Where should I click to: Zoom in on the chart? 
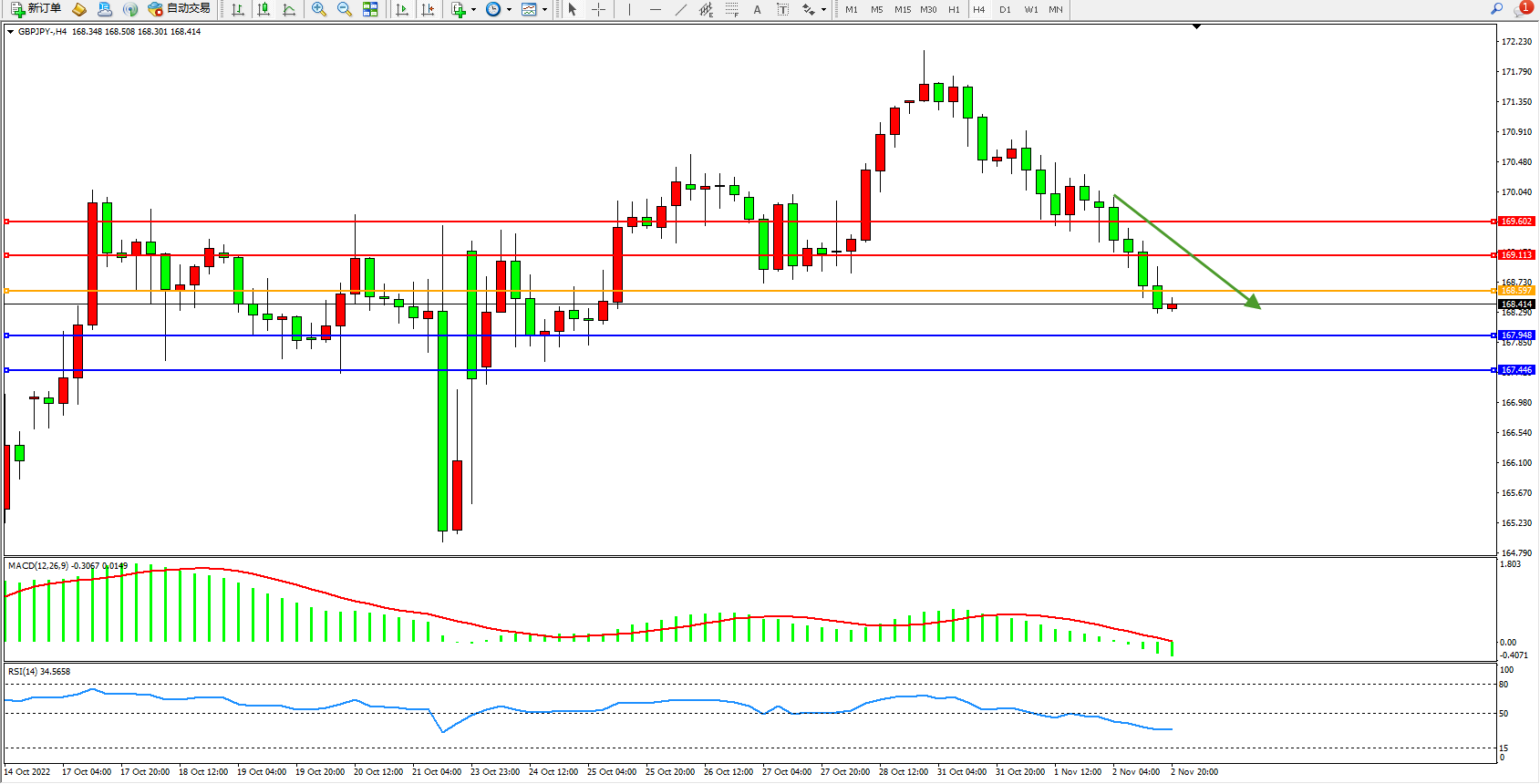(319, 9)
